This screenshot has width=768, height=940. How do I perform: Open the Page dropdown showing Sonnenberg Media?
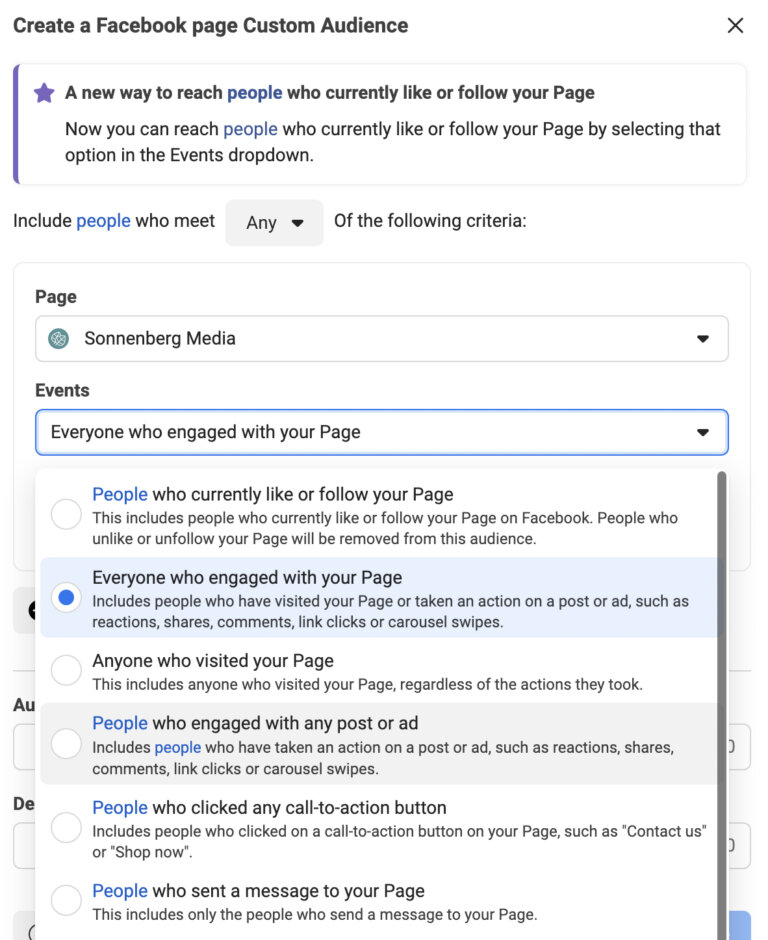coord(380,339)
